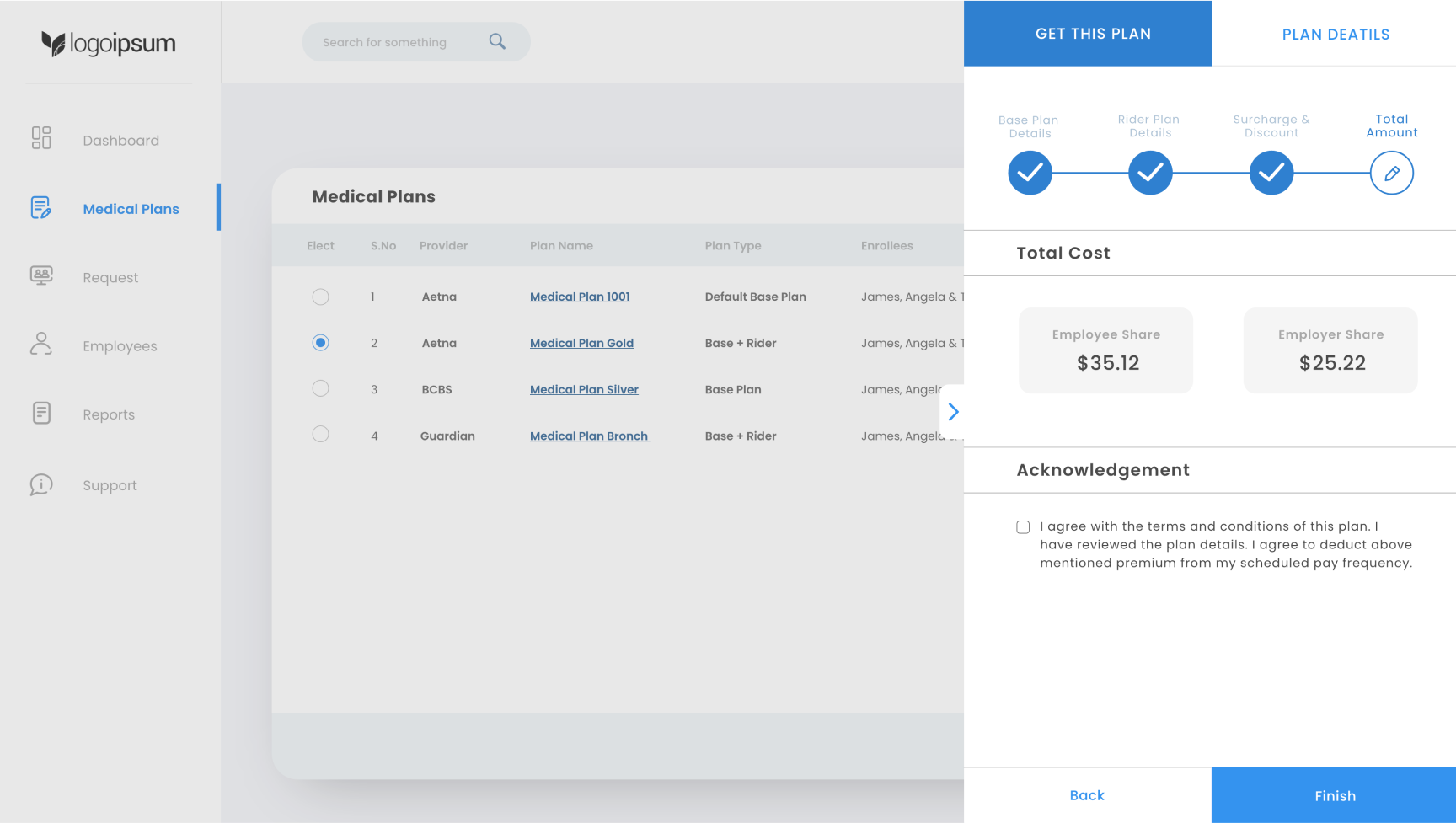This screenshot has width=1456, height=823.
Task: Click the Total Amount pencil step icon
Action: click(x=1391, y=174)
